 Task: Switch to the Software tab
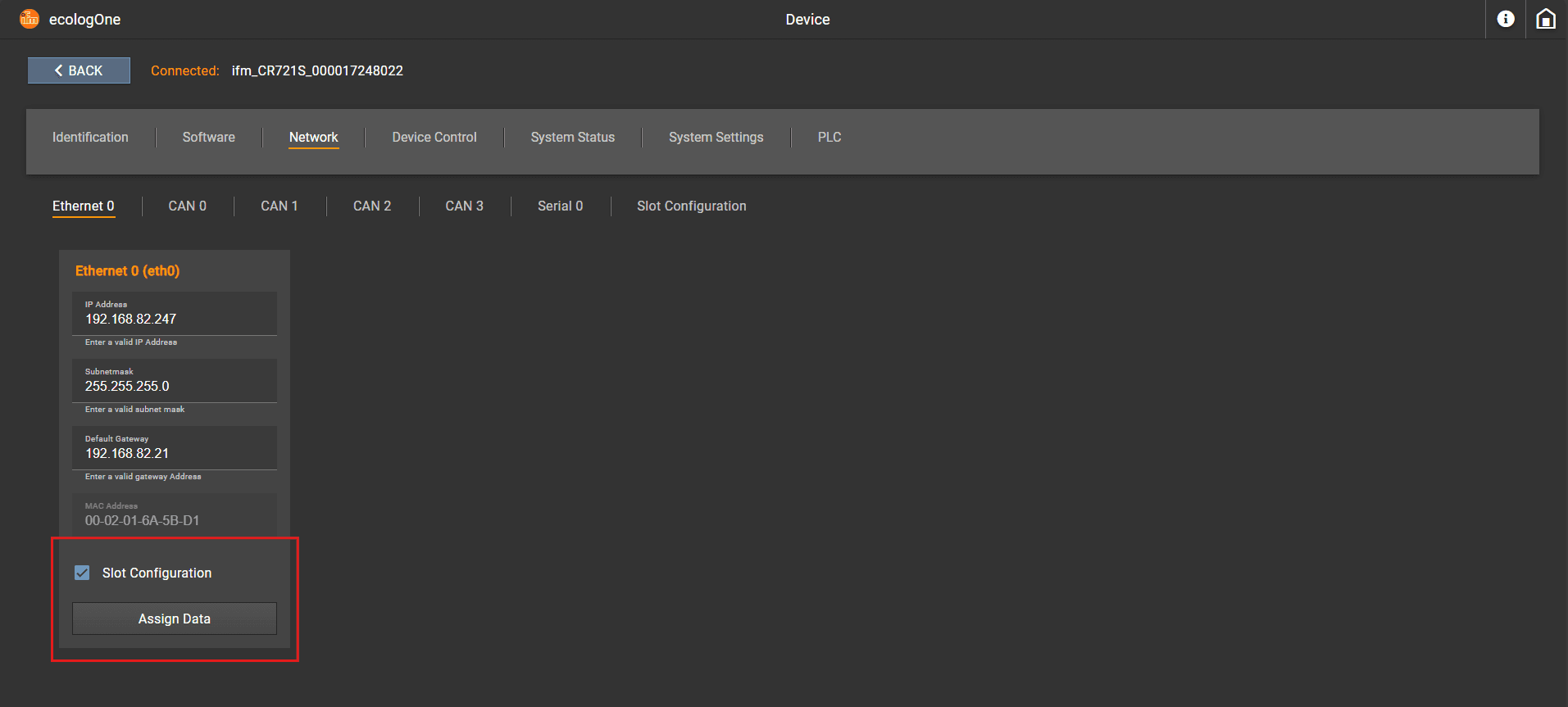(208, 138)
